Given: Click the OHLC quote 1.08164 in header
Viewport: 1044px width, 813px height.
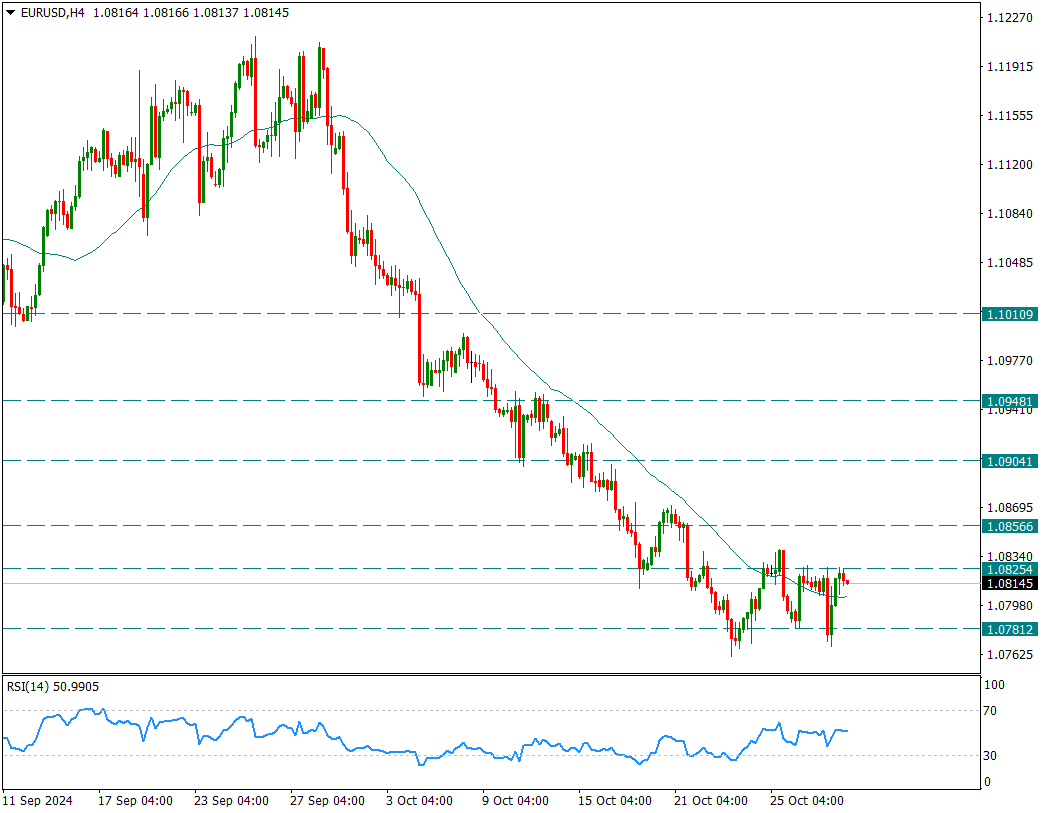Looking at the screenshot, I should click(116, 13).
